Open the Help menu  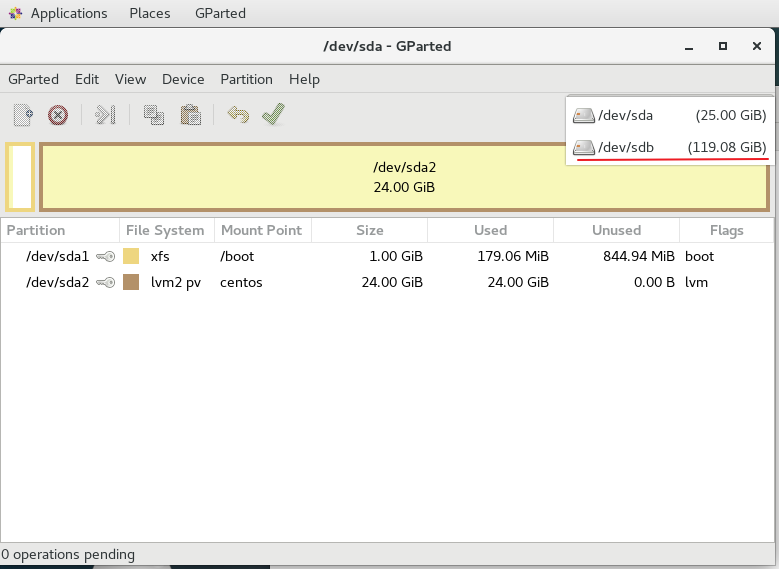(304, 79)
